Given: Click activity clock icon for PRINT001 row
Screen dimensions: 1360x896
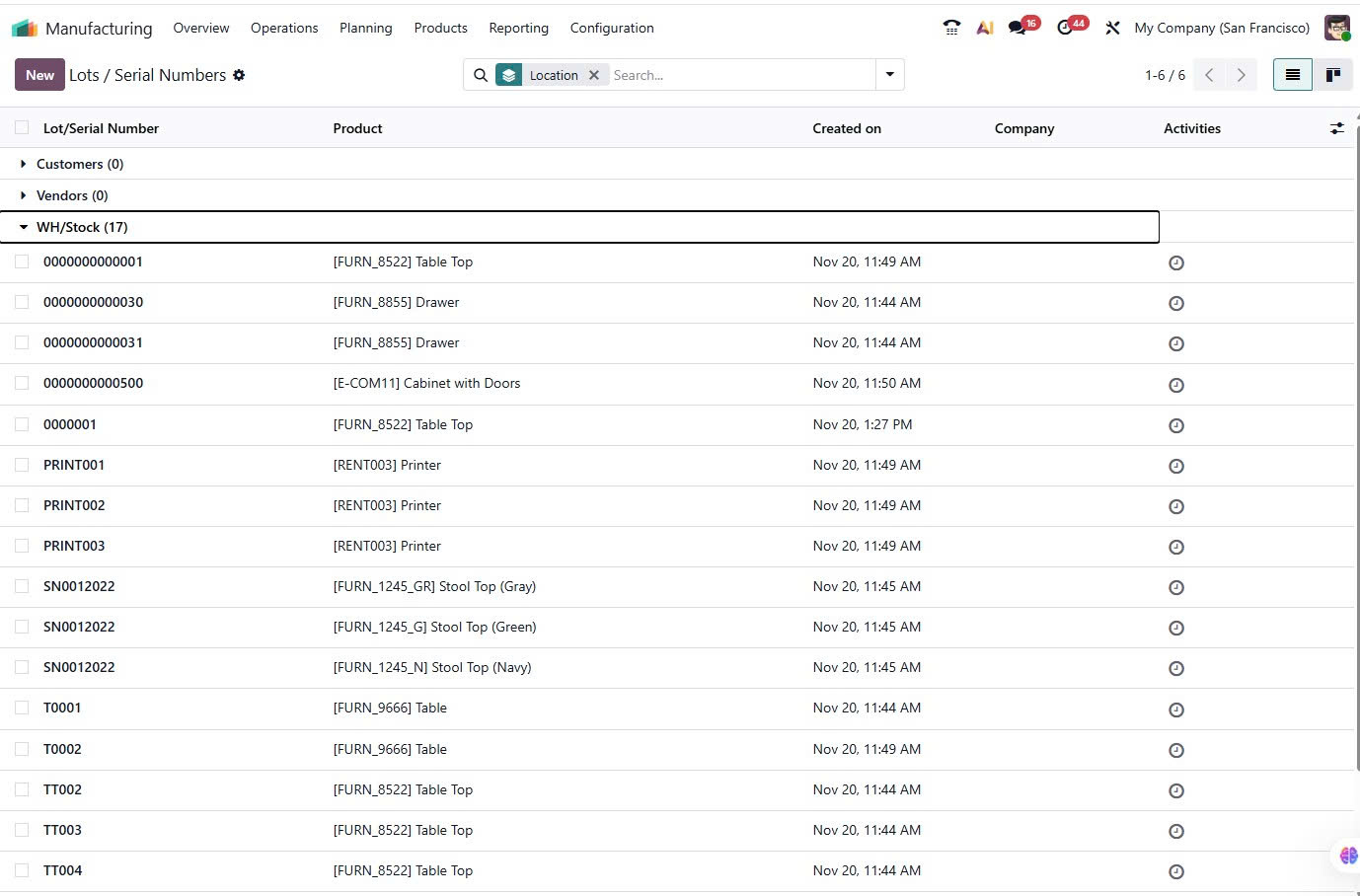Looking at the screenshot, I should coord(1175,466).
